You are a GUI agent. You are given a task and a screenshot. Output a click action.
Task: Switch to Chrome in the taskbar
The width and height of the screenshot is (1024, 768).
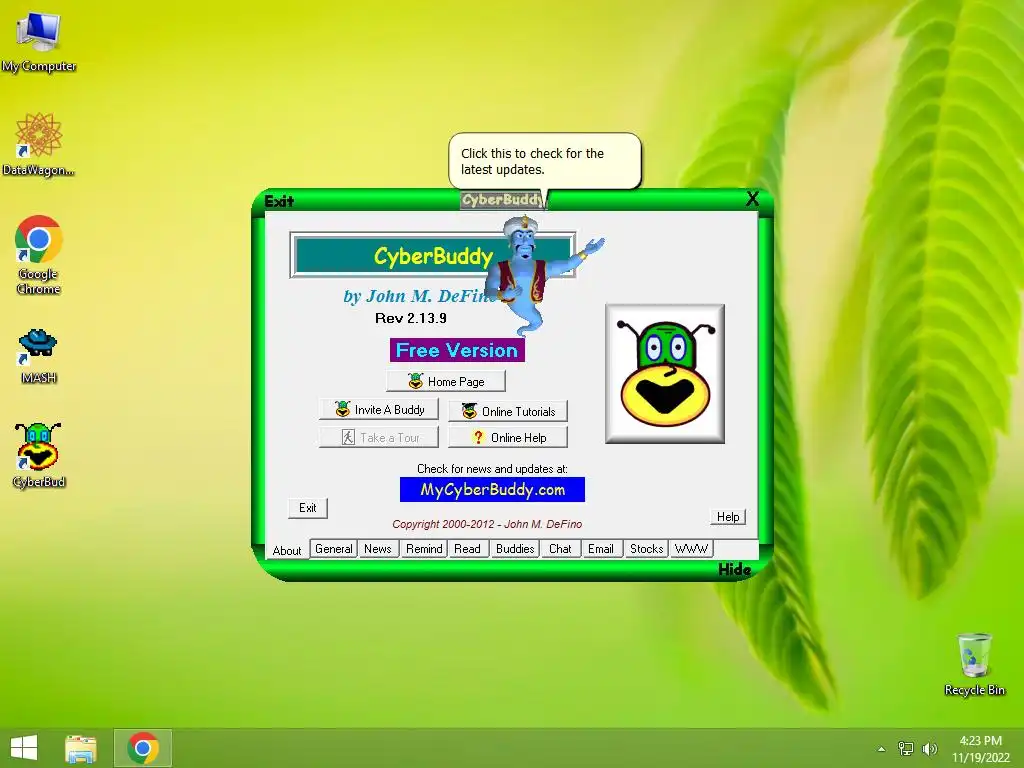pos(143,748)
